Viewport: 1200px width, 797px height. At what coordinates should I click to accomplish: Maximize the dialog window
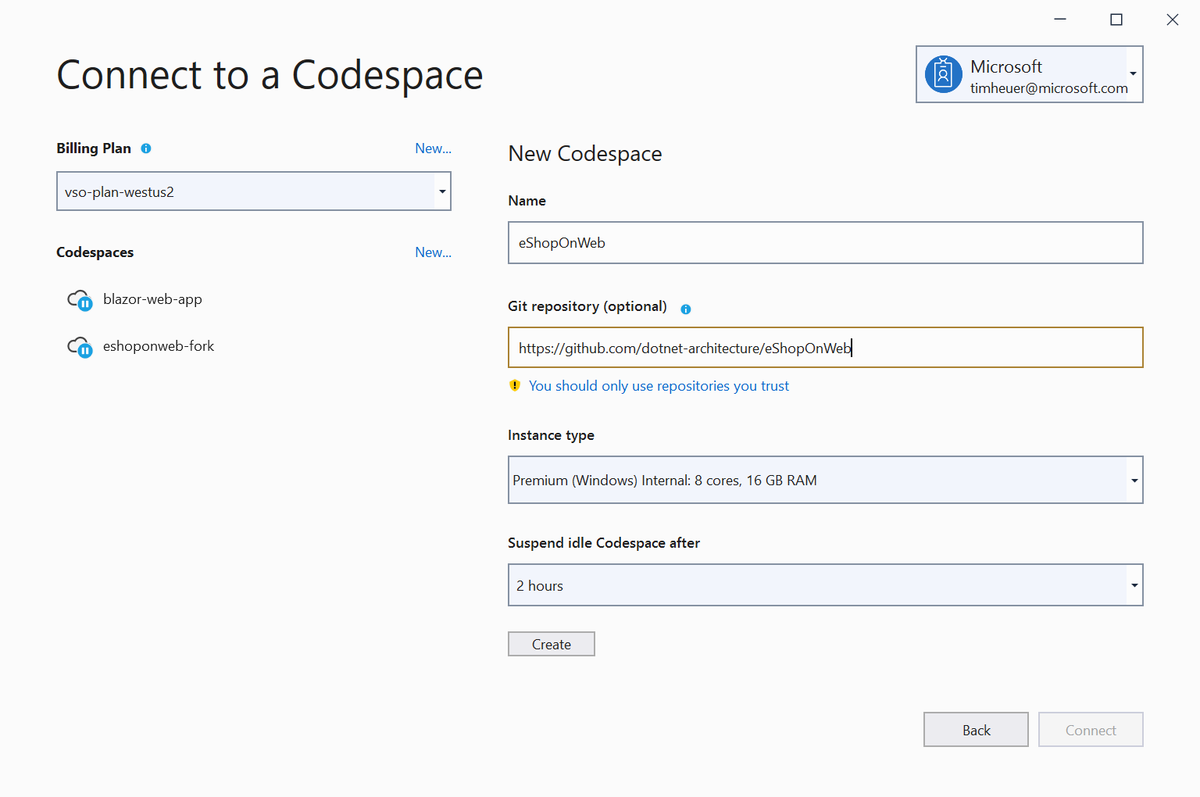point(1116,19)
